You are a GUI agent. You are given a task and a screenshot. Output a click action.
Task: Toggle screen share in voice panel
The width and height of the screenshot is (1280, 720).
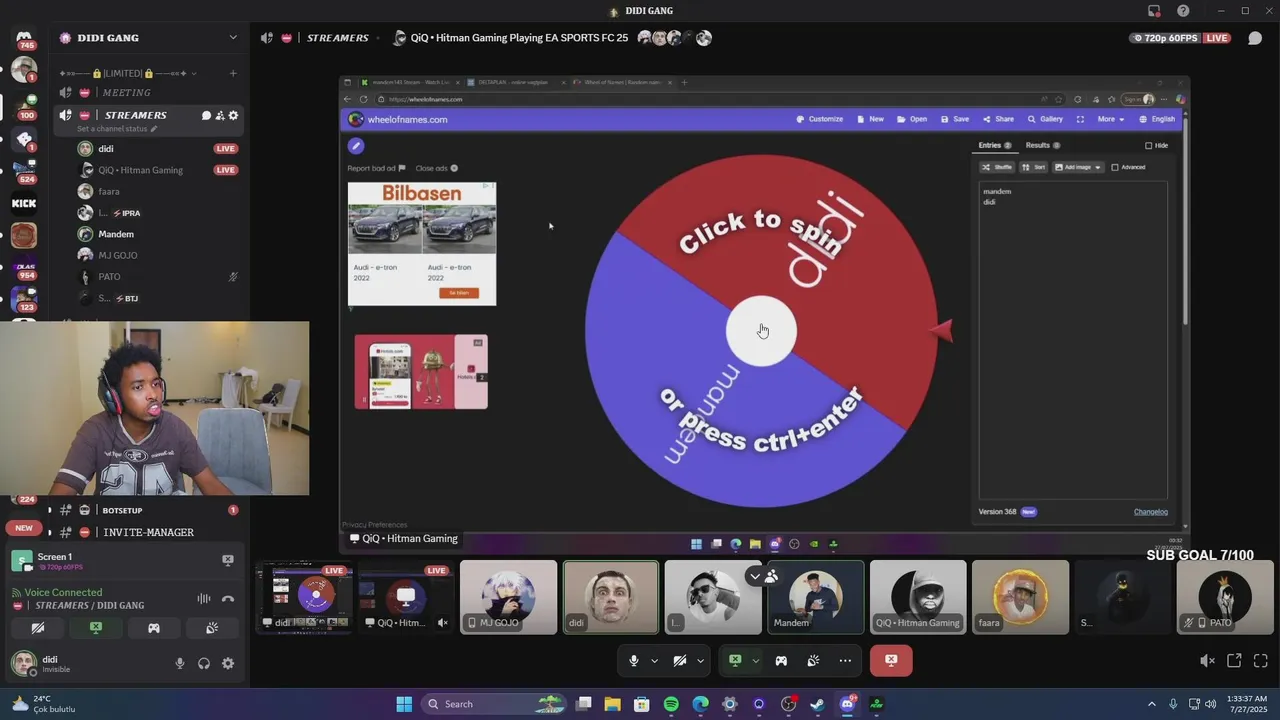(x=96, y=628)
